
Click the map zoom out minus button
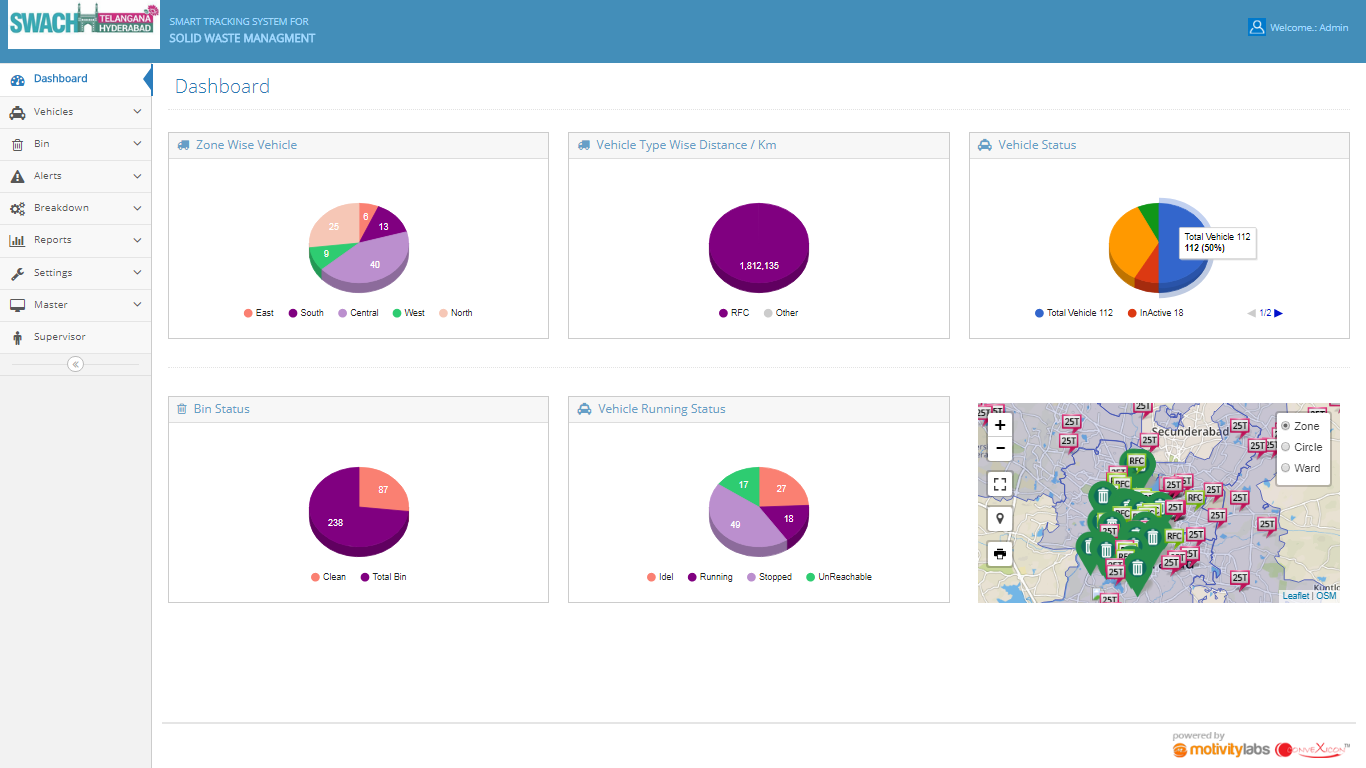click(1000, 449)
